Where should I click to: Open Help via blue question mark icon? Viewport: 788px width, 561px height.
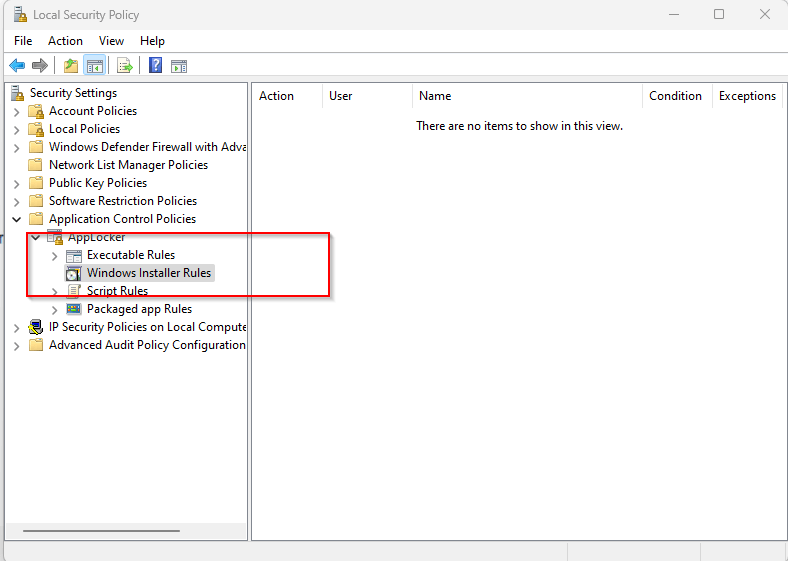(x=155, y=65)
